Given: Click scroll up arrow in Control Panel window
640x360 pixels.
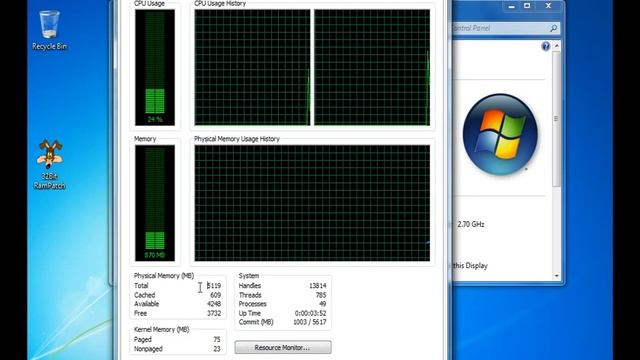Looking at the screenshot, I should [x=556, y=46].
